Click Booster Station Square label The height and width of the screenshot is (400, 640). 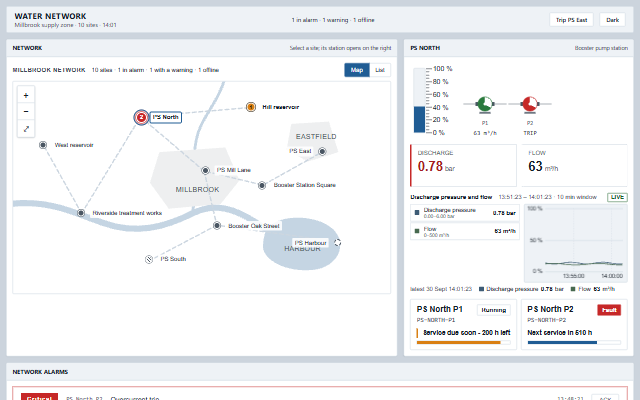click(x=304, y=185)
